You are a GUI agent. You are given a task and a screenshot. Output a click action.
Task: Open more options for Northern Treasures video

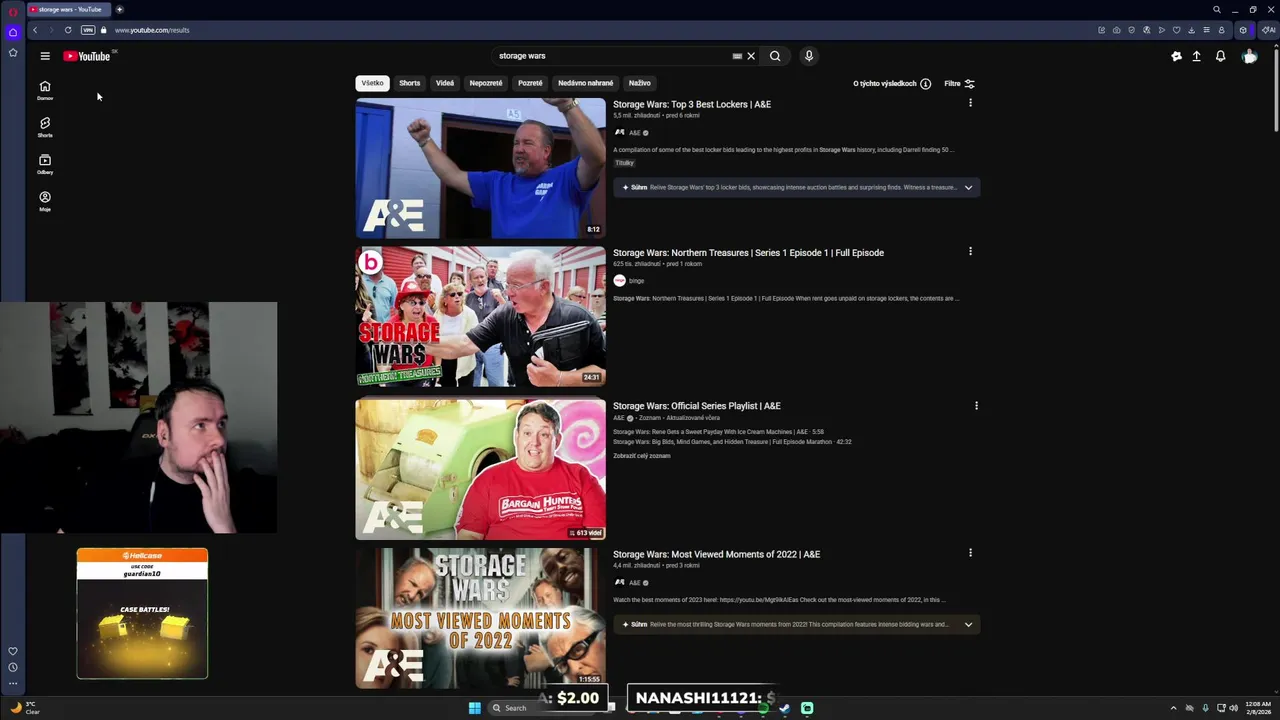click(970, 251)
